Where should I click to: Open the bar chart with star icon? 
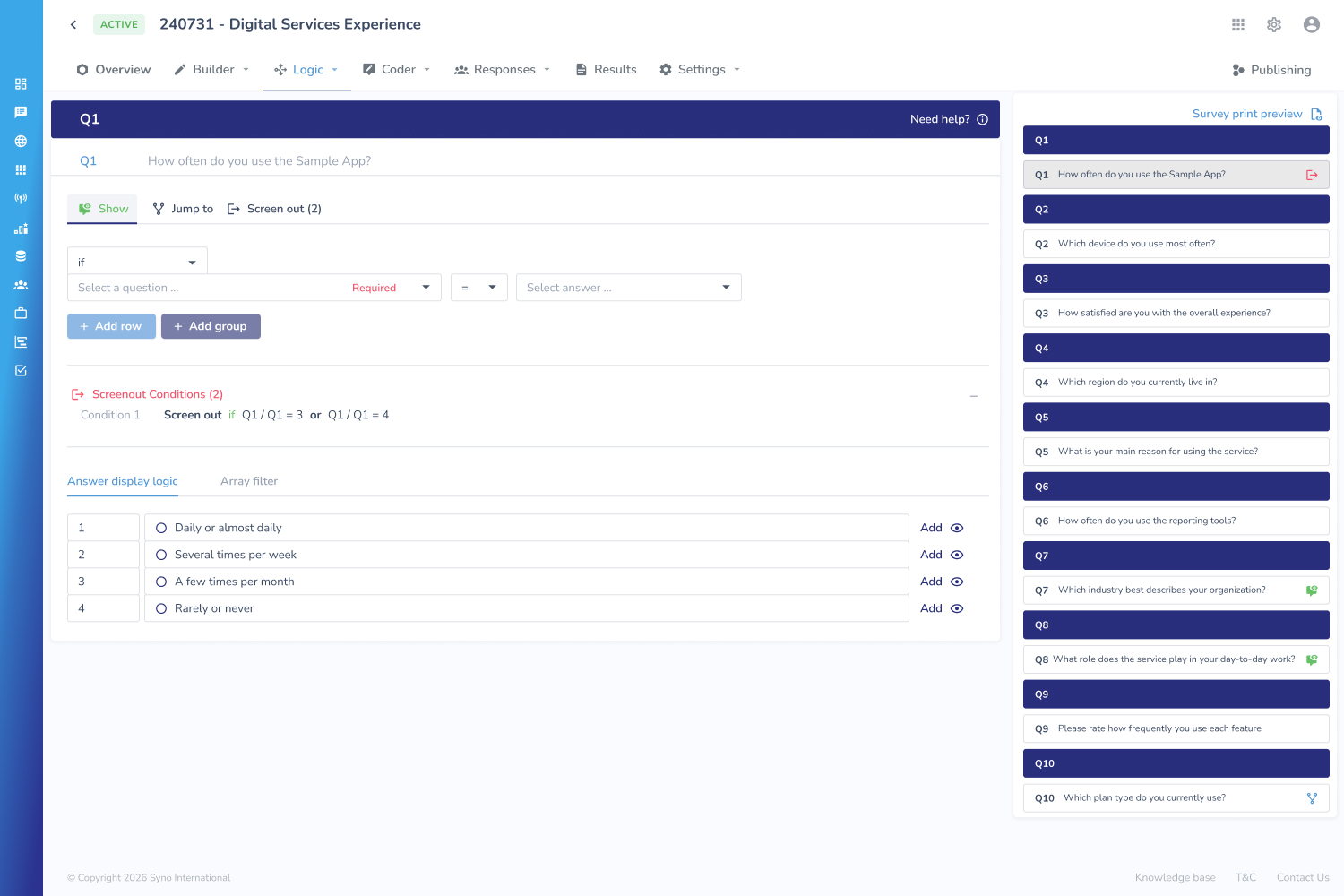coord(21,228)
